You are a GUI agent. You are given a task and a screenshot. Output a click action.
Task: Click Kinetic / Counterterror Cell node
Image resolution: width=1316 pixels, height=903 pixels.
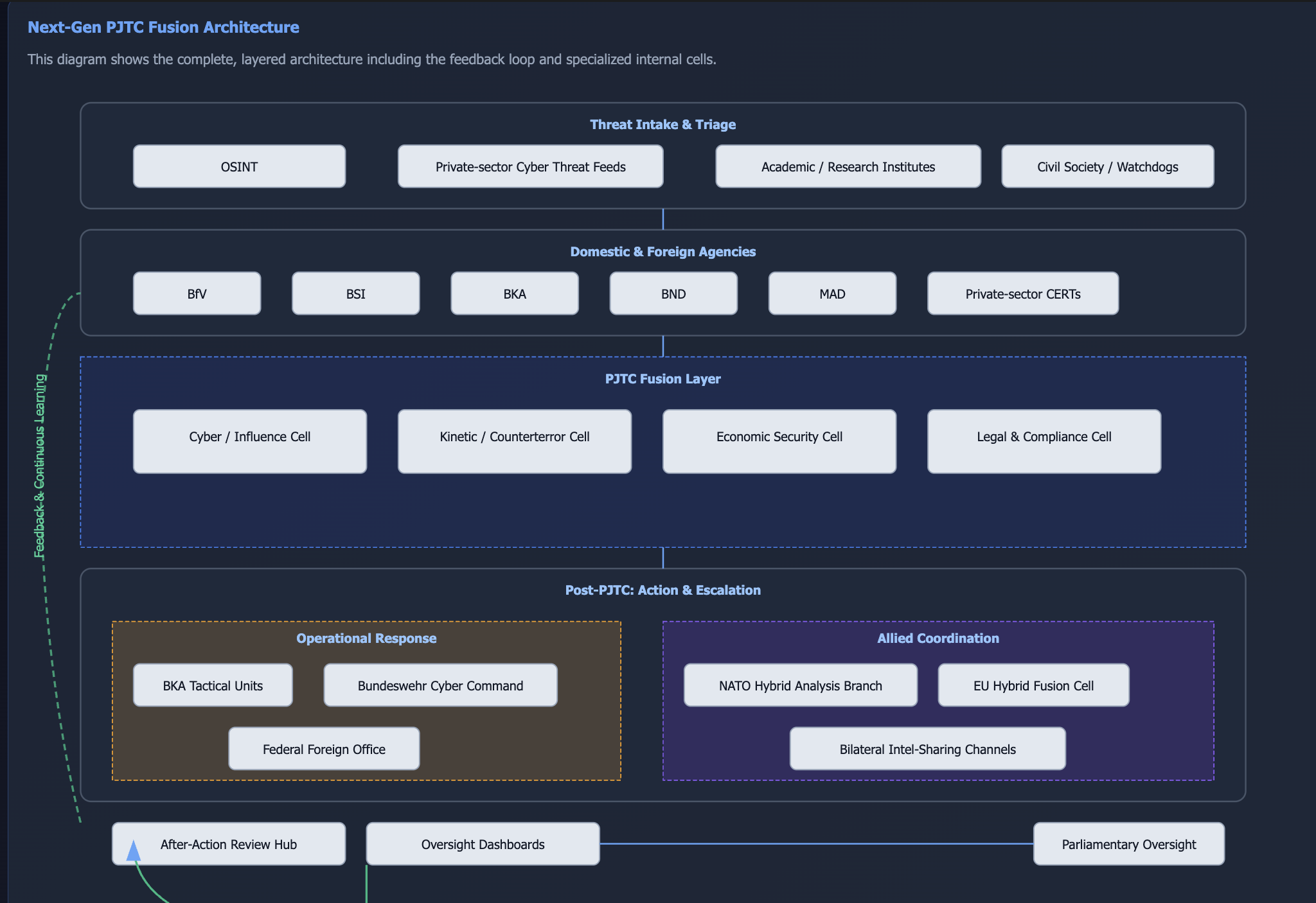pos(514,441)
